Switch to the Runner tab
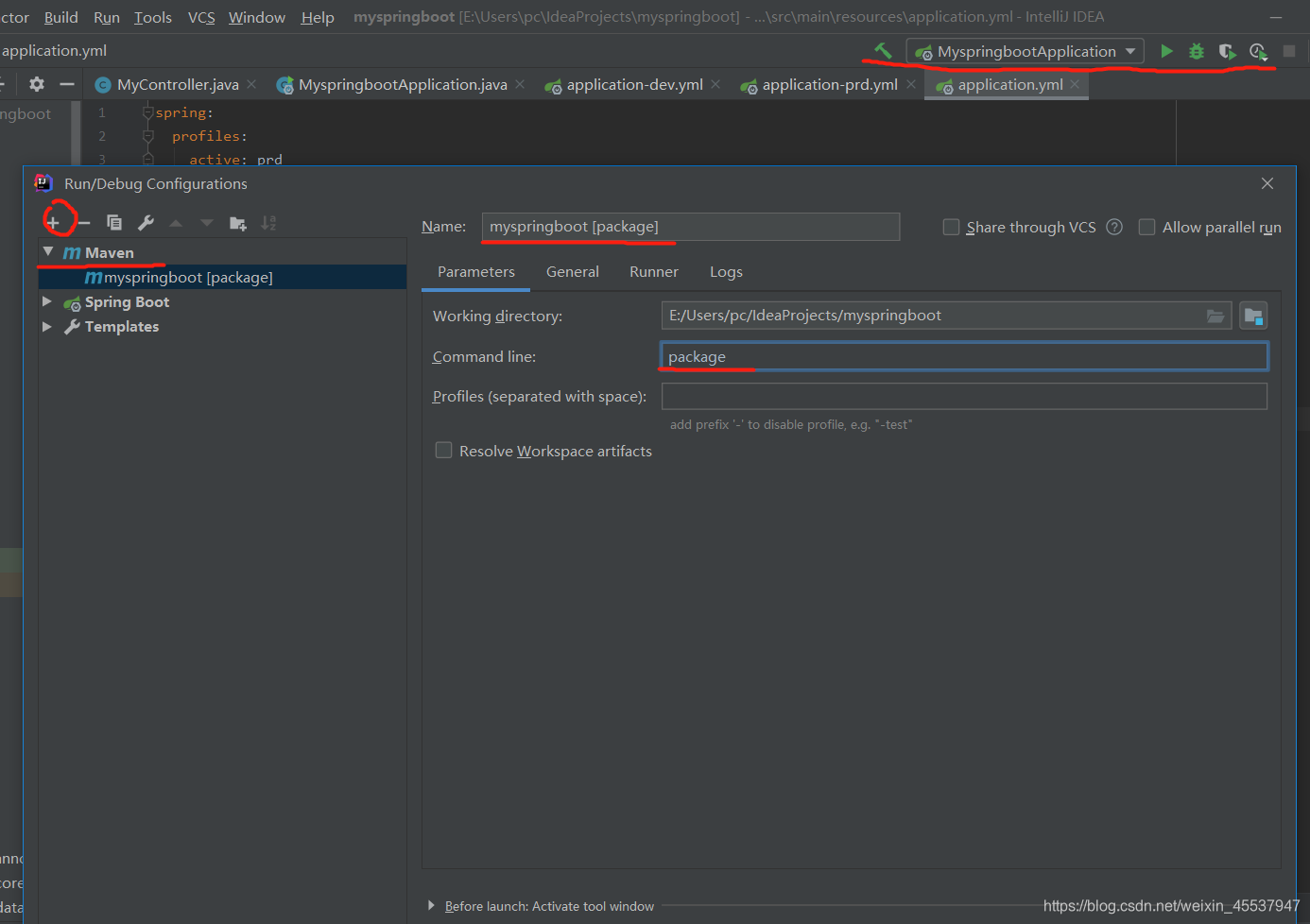 click(x=654, y=272)
